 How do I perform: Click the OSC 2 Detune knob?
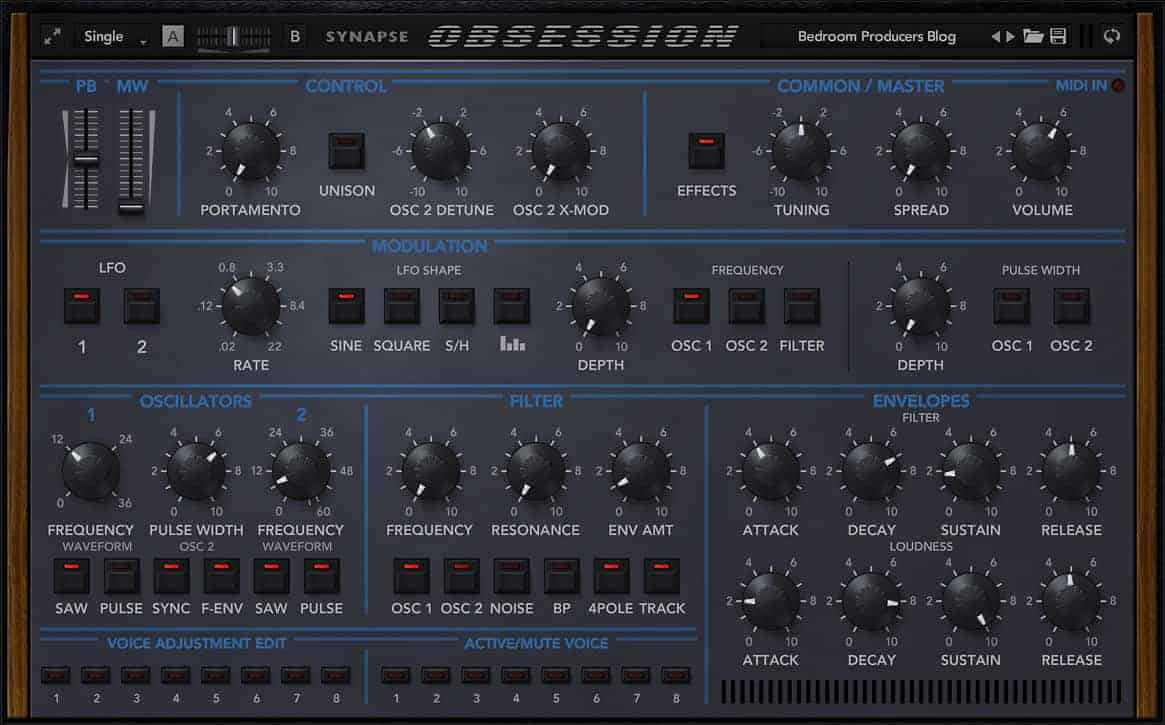[441, 151]
